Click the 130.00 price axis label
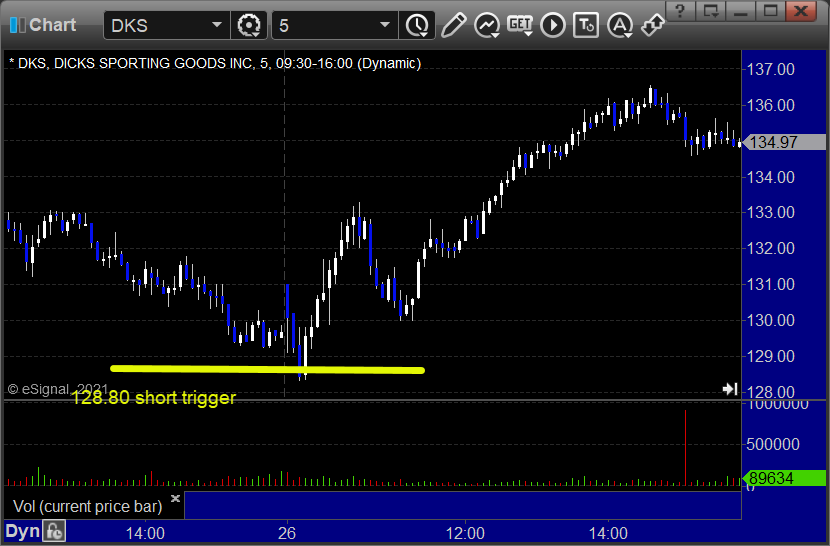The height and width of the screenshot is (546, 830). point(771,320)
